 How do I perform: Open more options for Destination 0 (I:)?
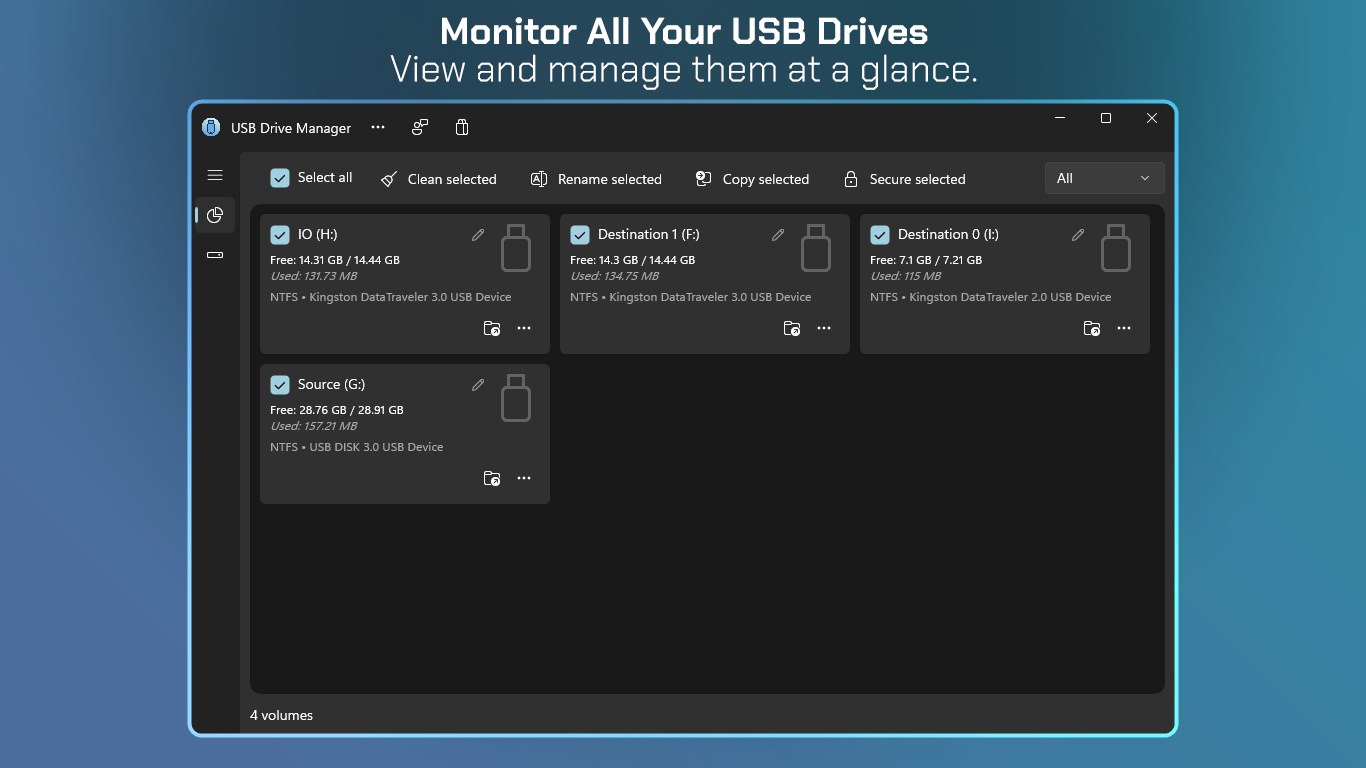[x=1124, y=328]
